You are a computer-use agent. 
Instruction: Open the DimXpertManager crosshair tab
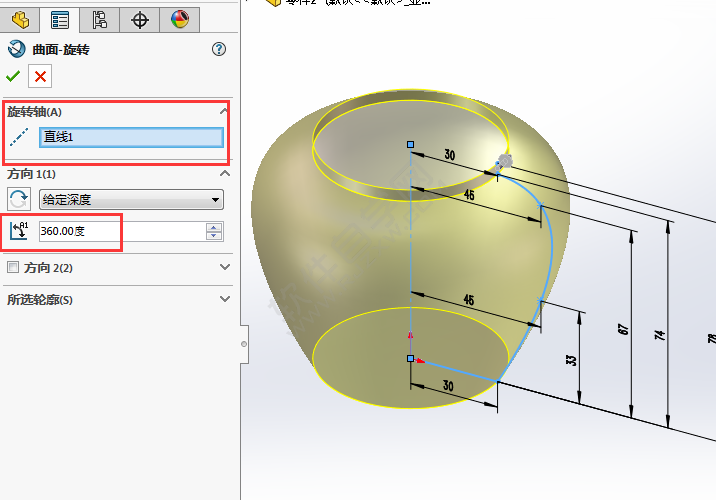pos(140,20)
